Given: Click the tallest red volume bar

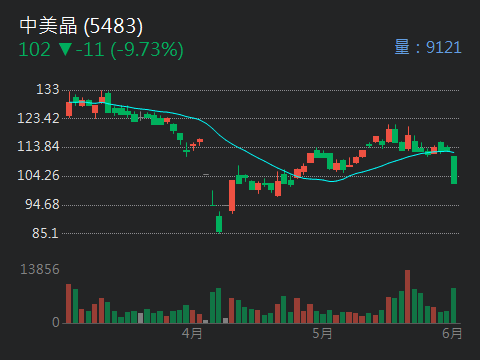Looking at the screenshot, I should coord(407,296).
